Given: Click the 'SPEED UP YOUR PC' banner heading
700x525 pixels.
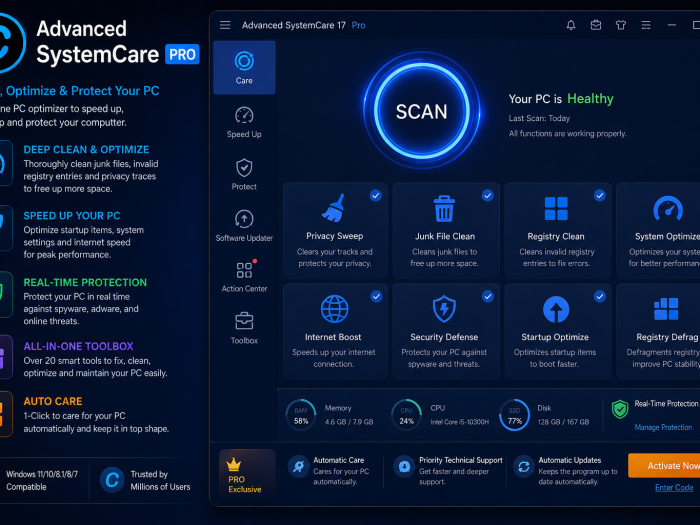Looking at the screenshot, I should 72,216.
